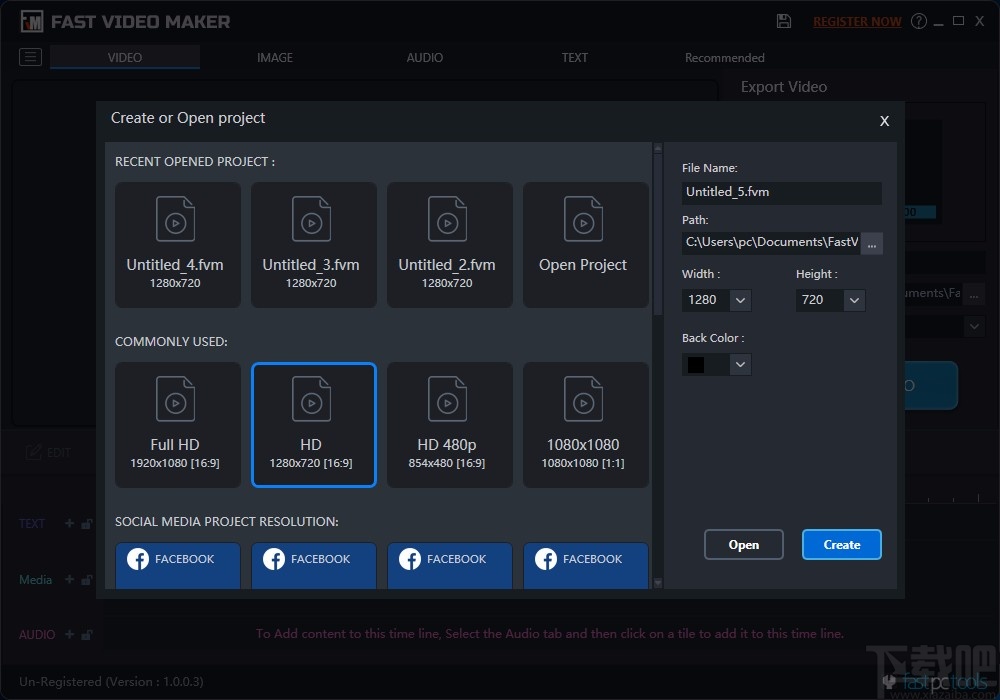Switch to the Recommended tab
Screen dimensions: 1000x700
tap(724, 57)
